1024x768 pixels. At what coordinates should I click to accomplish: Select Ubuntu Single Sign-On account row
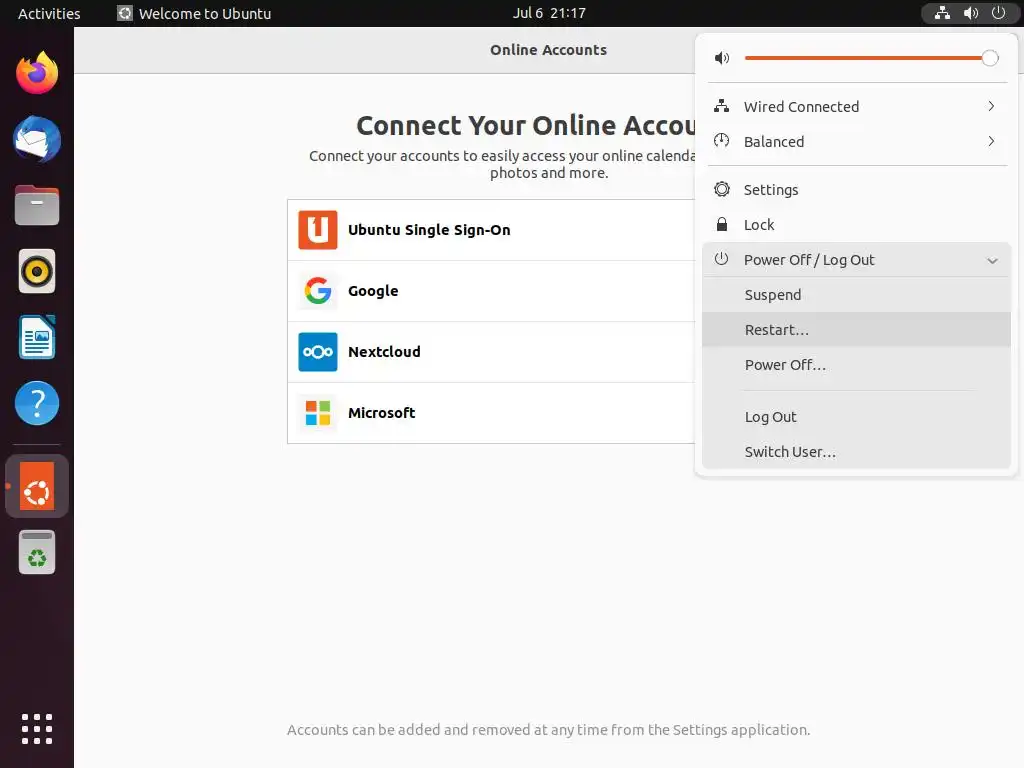coord(491,230)
